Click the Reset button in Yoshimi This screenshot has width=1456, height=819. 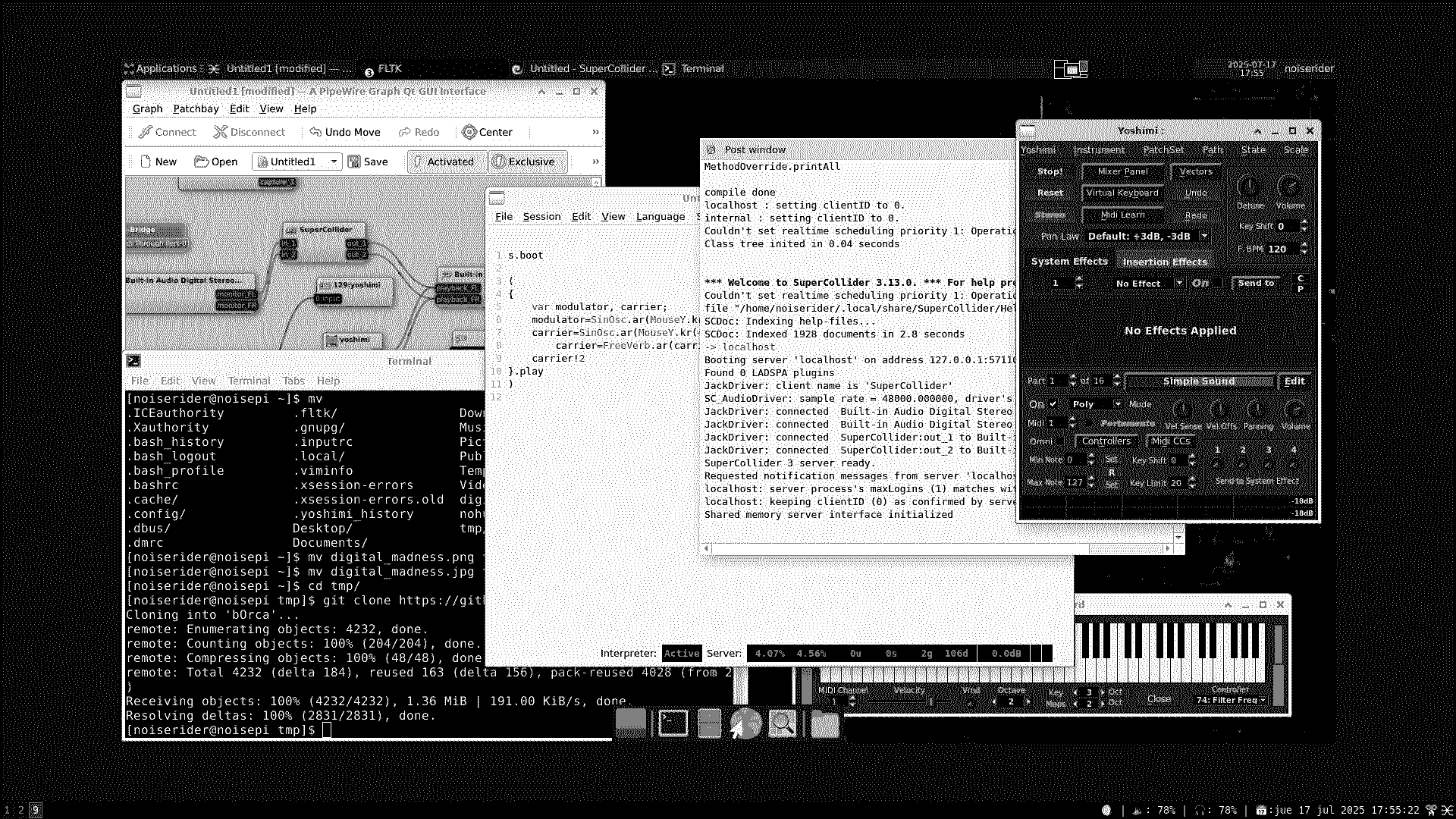click(1050, 193)
